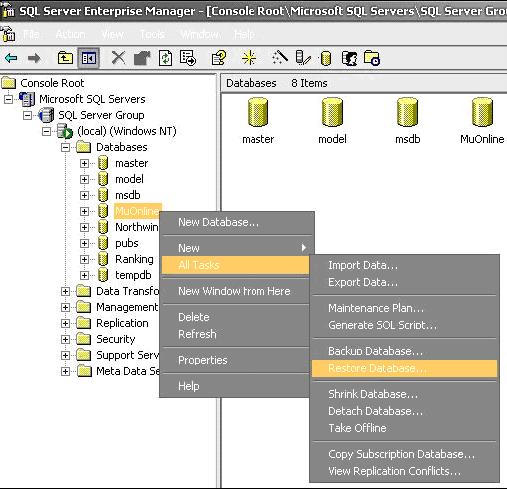Select Shrink Database... in the submenu
Screen dimensions: 507x489
404,394
